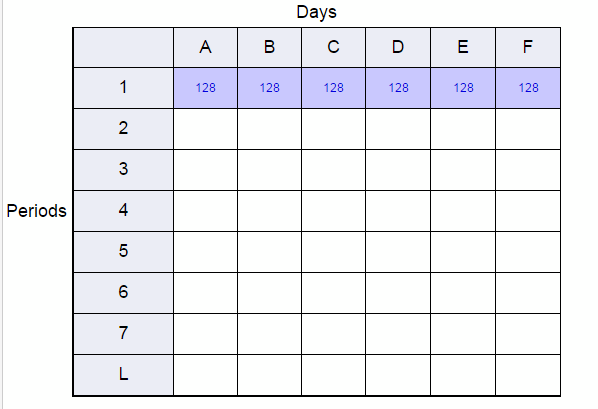Image resolution: width=598 pixels, height=409 pixels.
Task: Select the 128 cell under Day C
Action: pyautogui.click(x=334, y=88)
